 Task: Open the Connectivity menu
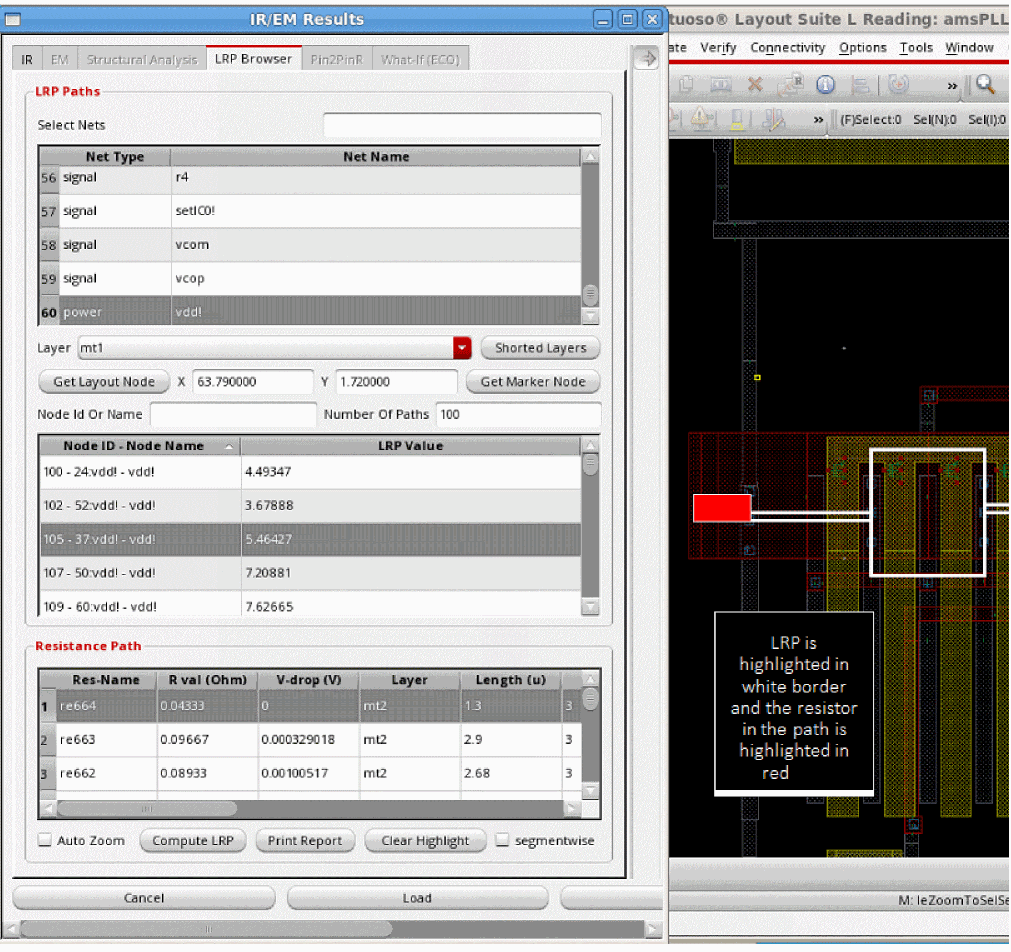pyautogui.click(x=787, y=48)
